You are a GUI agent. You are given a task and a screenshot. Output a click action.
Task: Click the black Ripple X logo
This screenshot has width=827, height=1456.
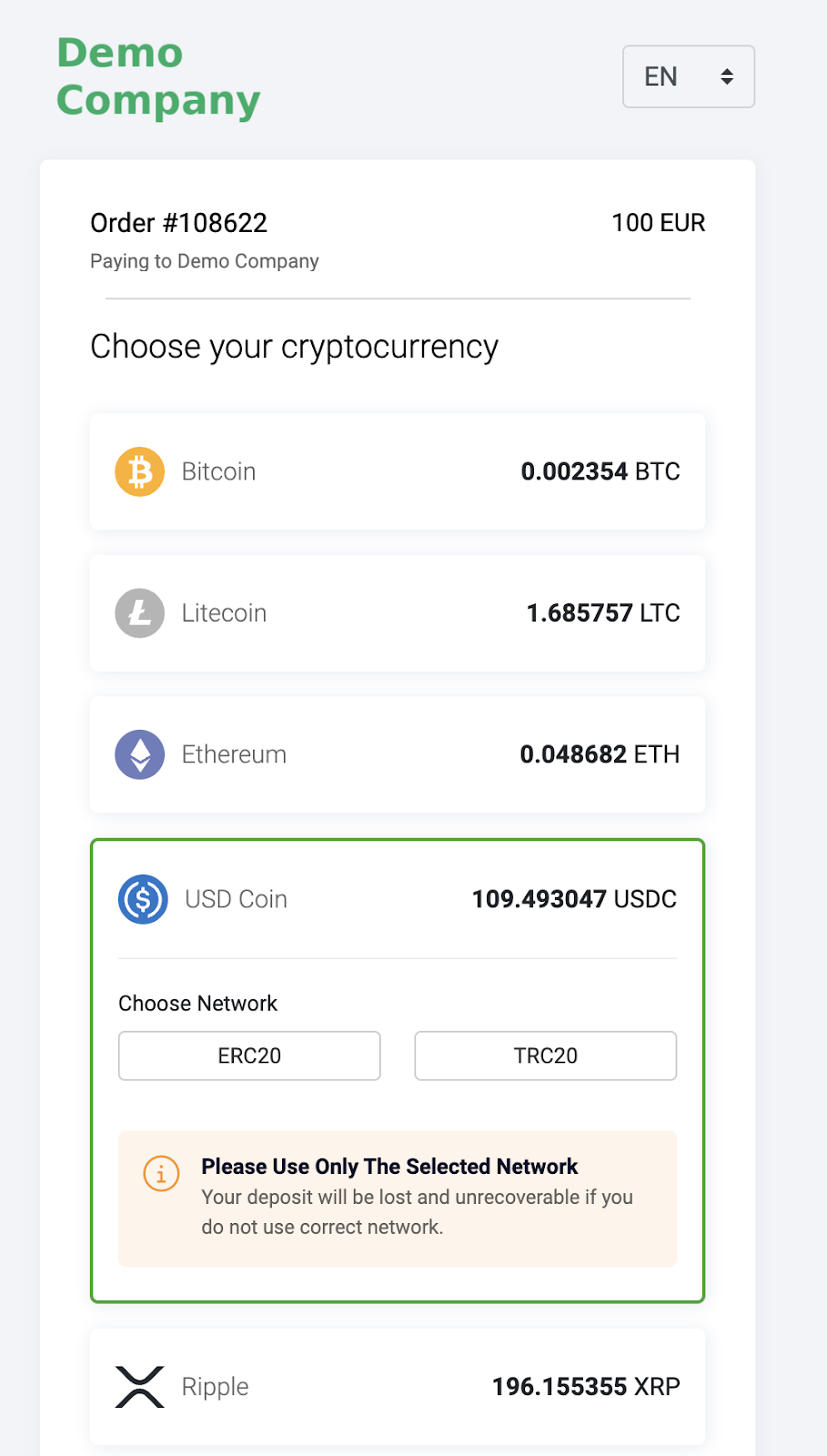pyautogui.click(x=139, y=1387)
